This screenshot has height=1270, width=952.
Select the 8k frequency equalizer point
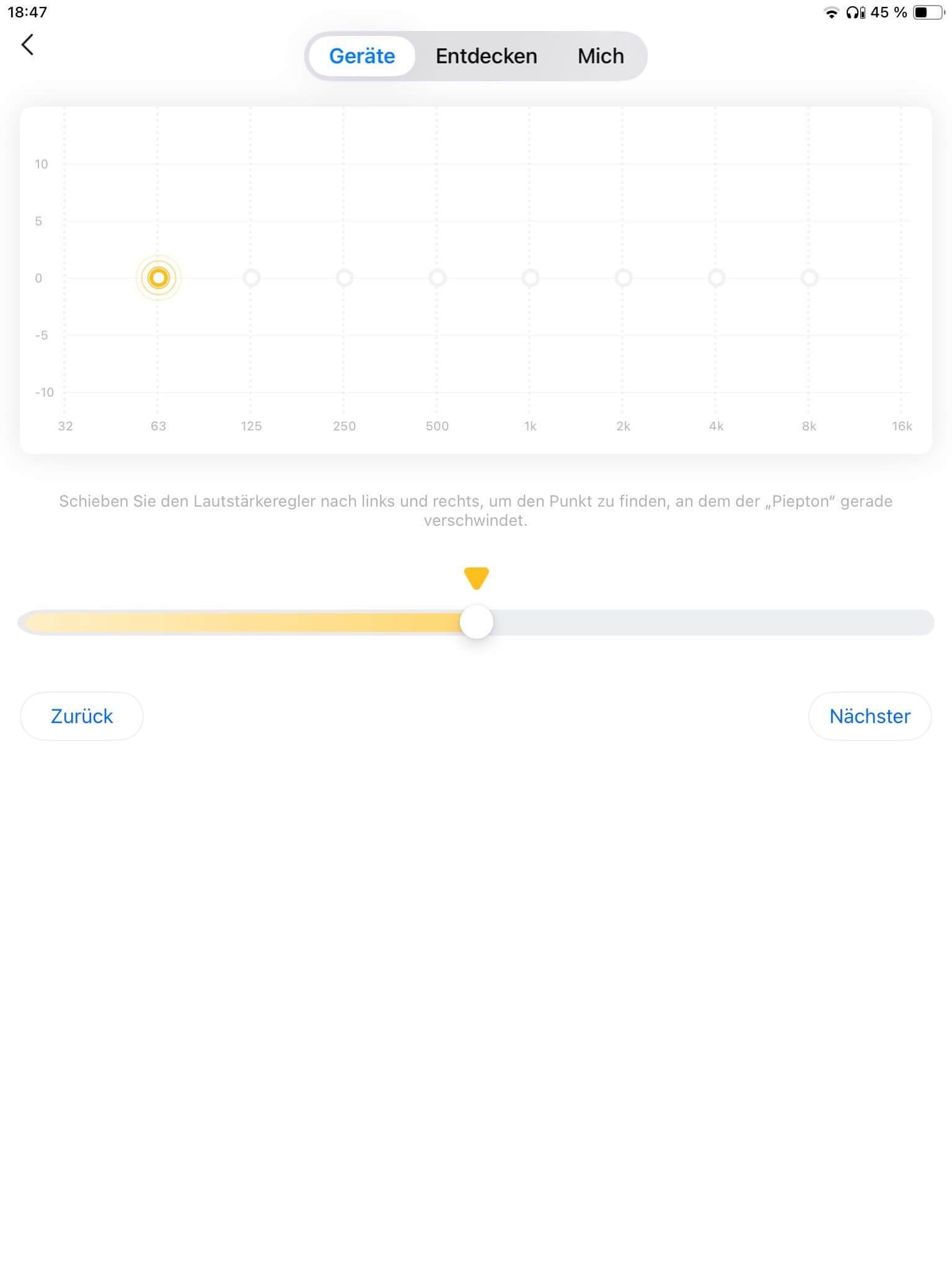point(809,278)
